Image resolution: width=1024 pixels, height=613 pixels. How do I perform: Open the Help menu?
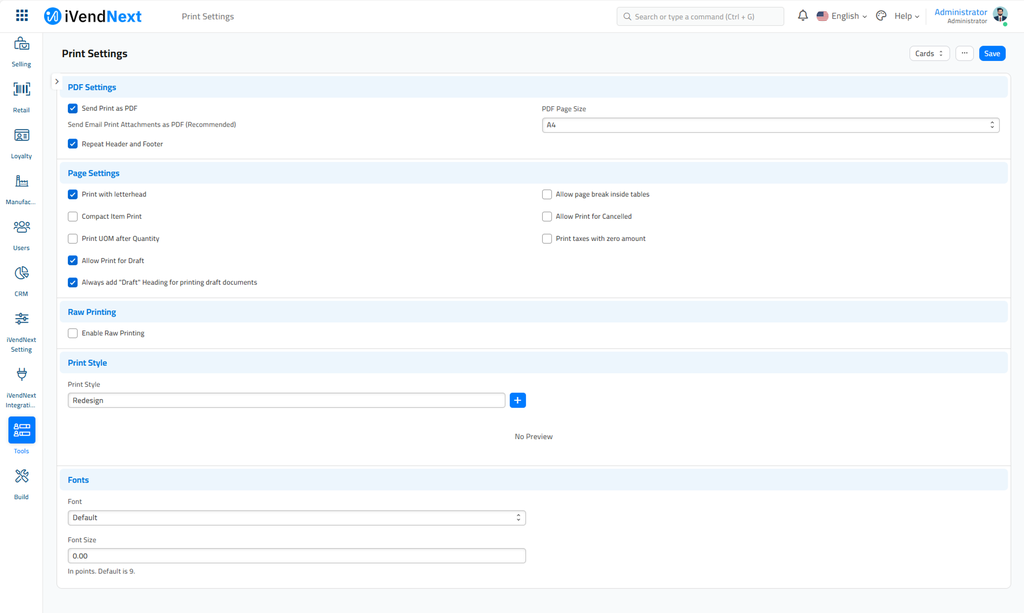coord(904,16)
